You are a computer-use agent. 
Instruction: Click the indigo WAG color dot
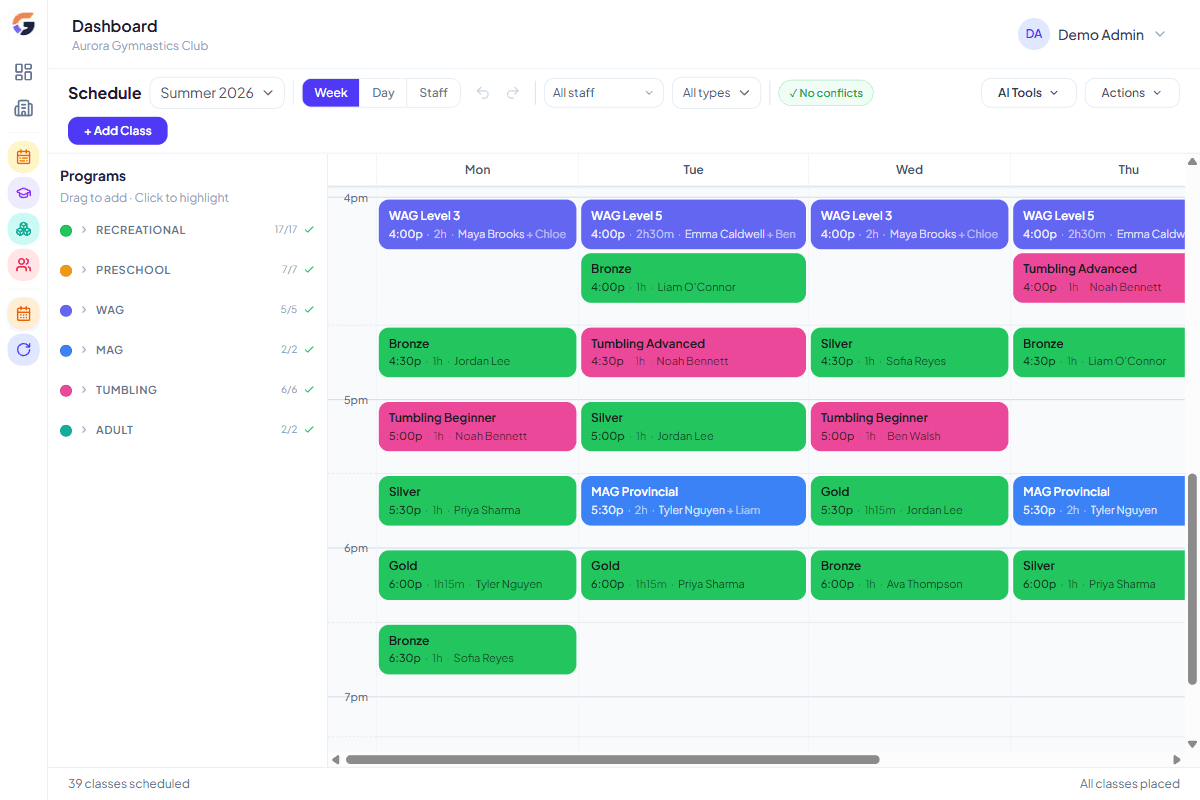(x=66, y=311)
